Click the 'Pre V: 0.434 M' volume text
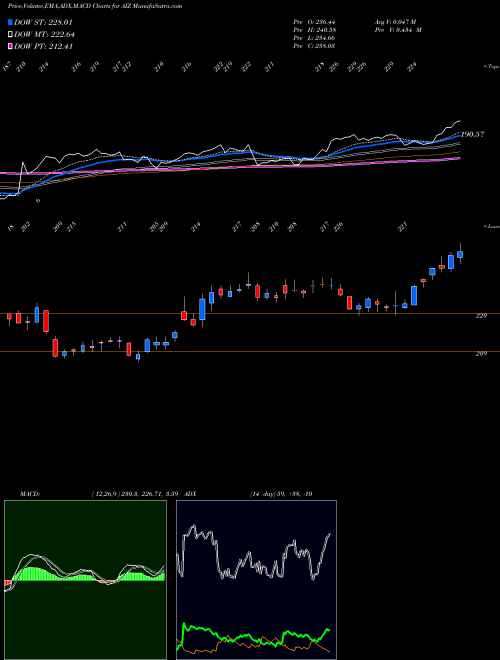The image size is (500, 660). 398,30
